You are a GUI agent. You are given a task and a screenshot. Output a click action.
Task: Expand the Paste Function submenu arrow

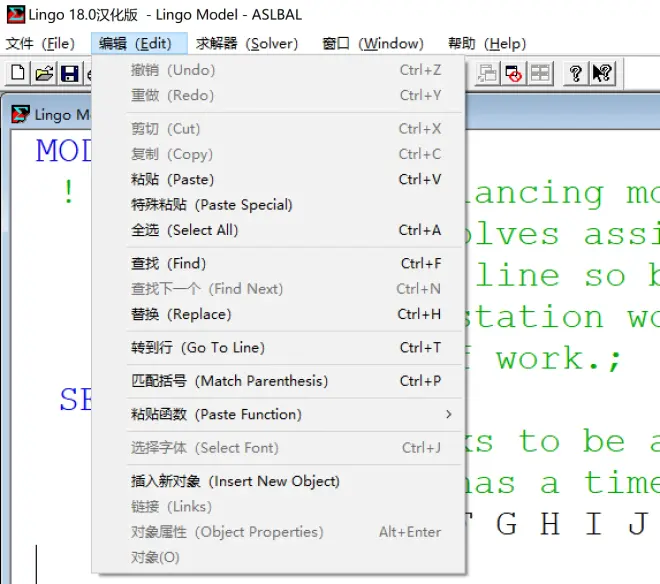tap(448, 414)
